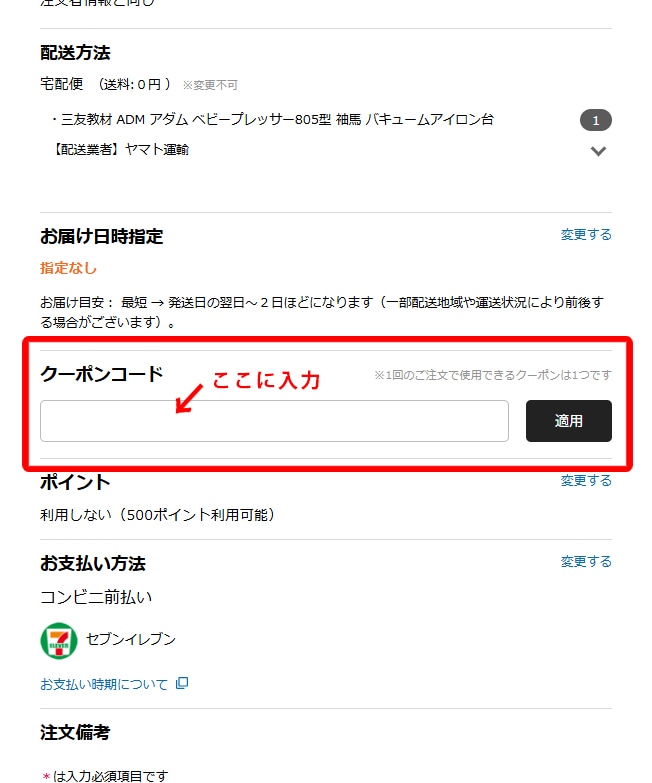Click 変更する next to お支払い方法
The image size is (652, 783).
(x=586, y=562)
